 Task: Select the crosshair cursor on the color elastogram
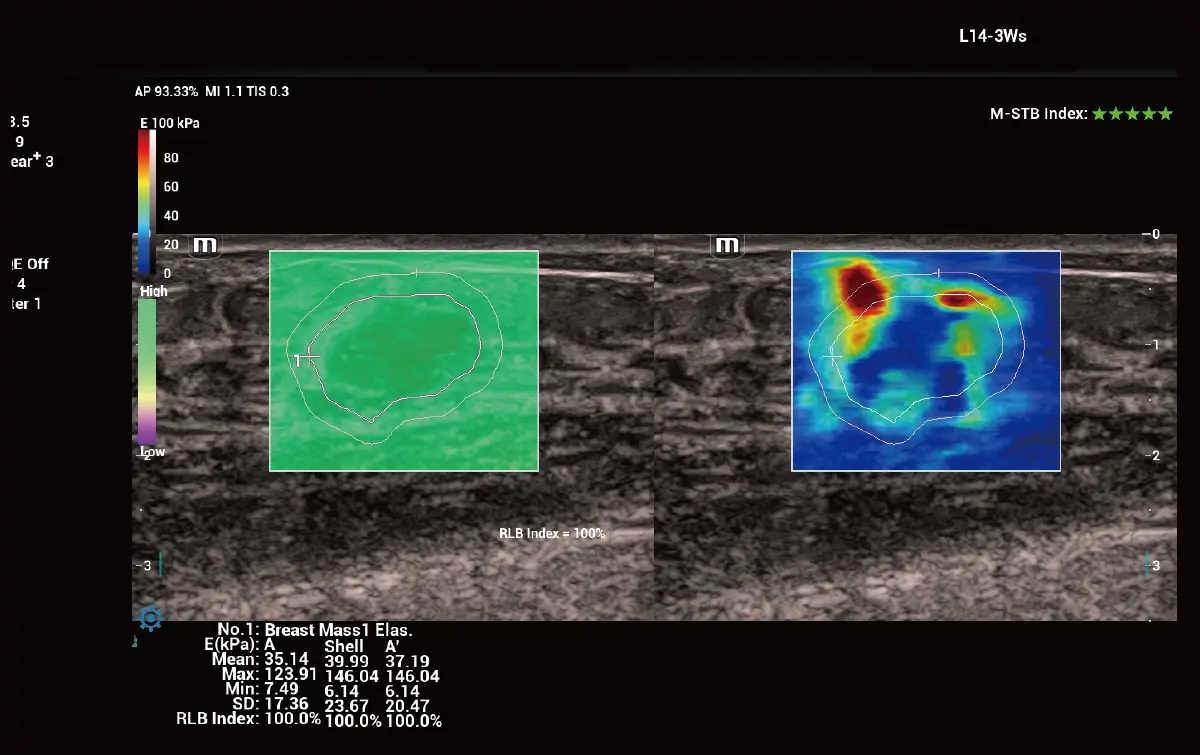coord(832,356)
